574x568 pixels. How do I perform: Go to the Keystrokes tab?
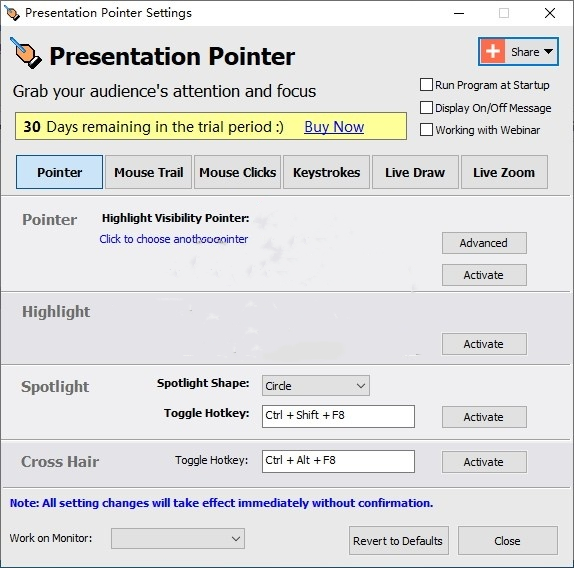[326, 172]
